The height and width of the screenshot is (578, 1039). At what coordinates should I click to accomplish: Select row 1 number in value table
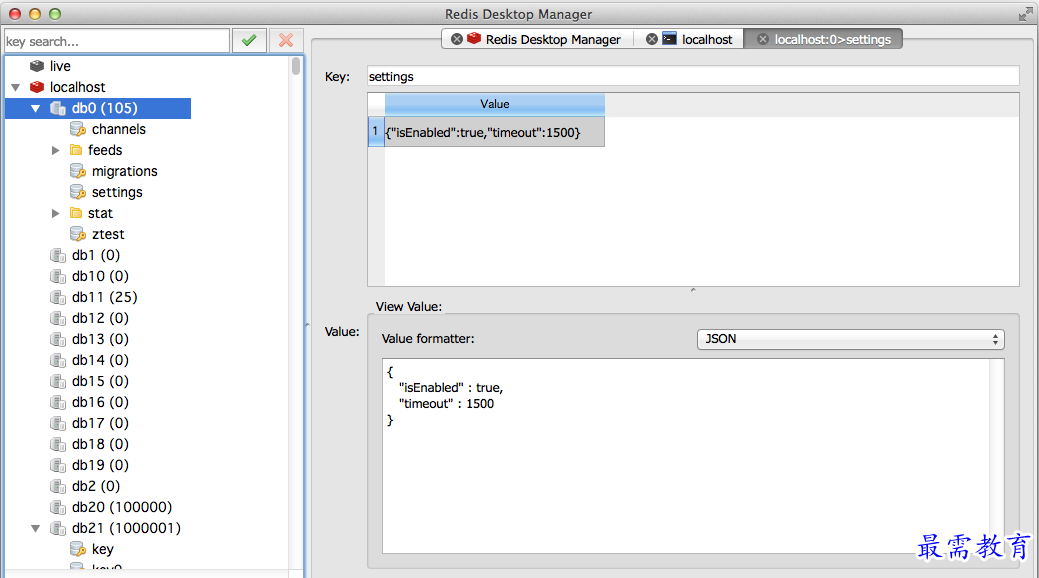[376, 131]
